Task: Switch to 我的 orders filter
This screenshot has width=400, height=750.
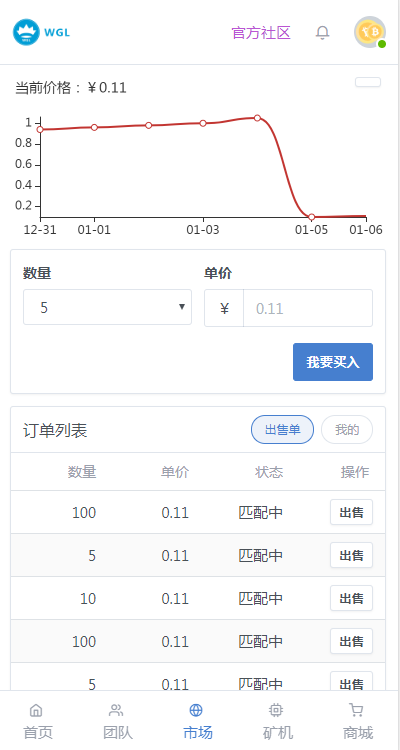Action: (x=347, y=430)
